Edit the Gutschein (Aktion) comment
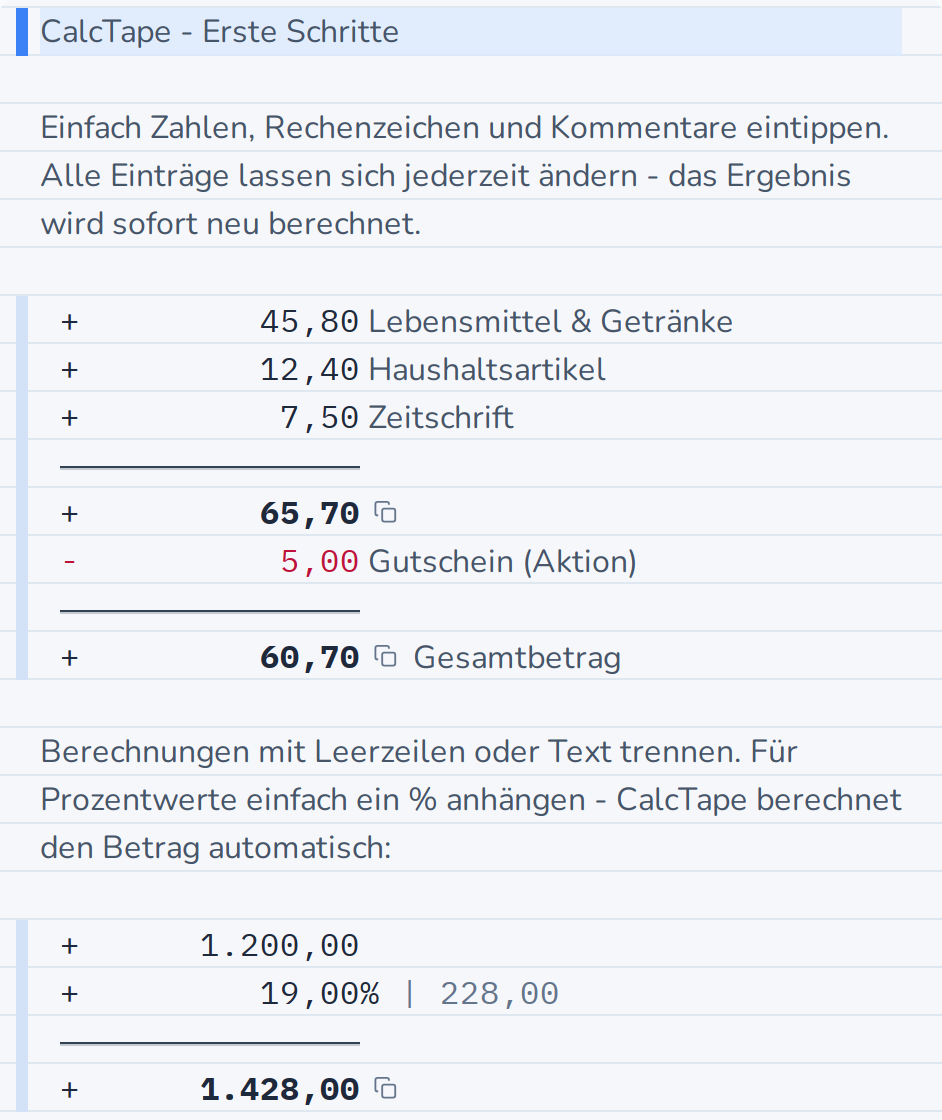 pos(502,561)
